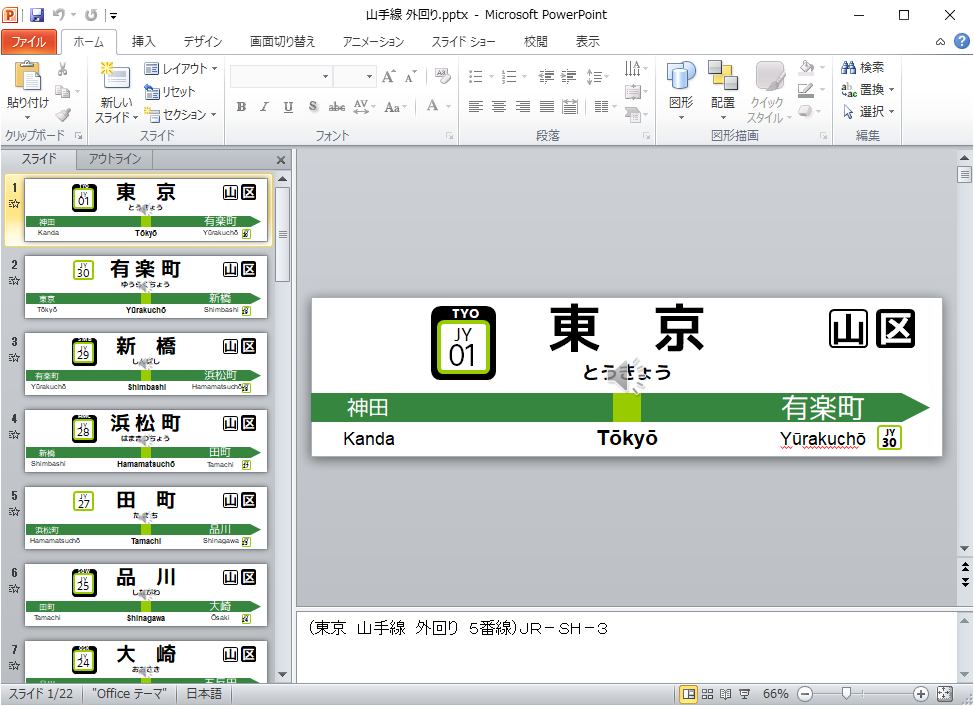Open the Review (校閲) tab
Viewport: 974px width, 706px height.
(535, 42)
